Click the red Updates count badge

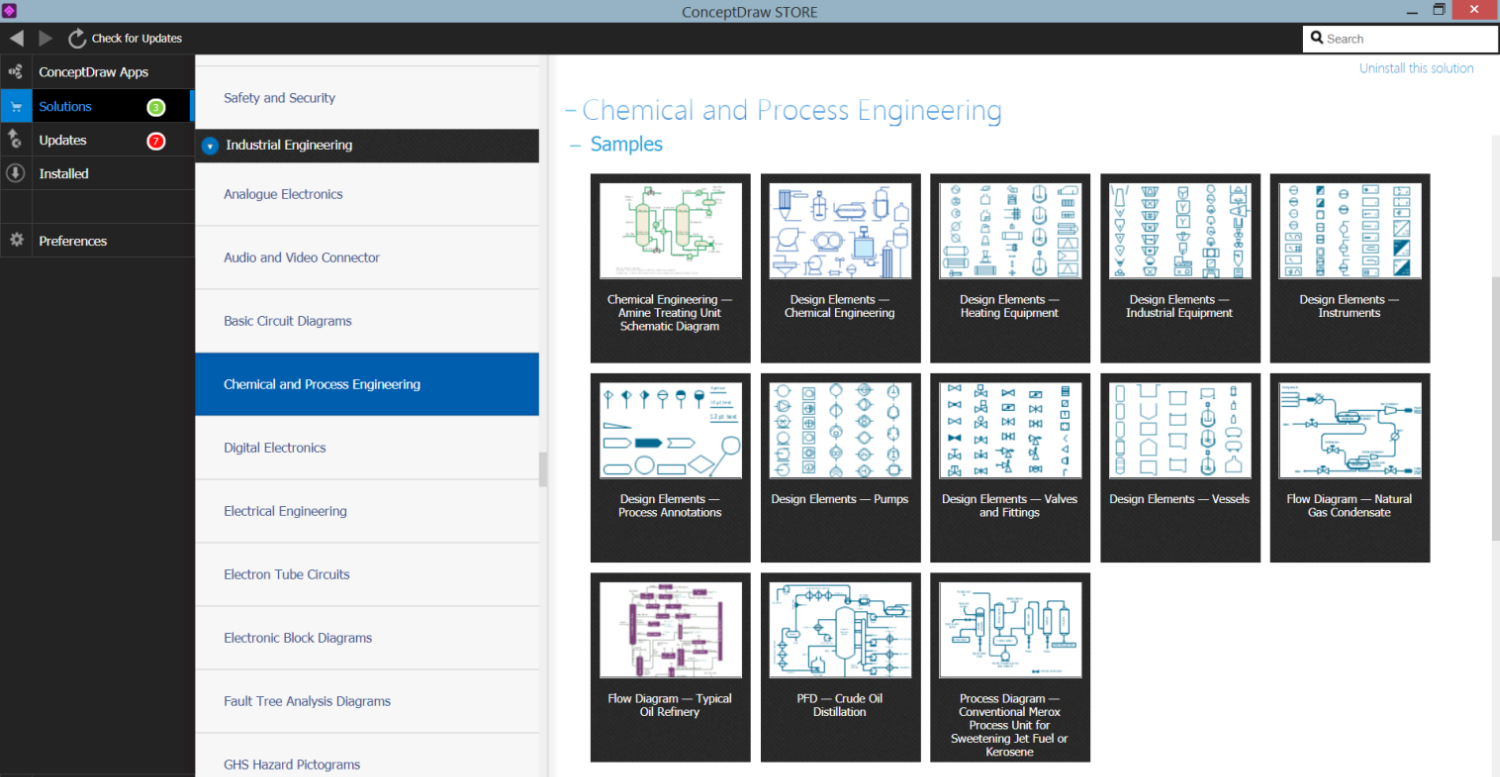pyautogui.click(x=156, y=141)
